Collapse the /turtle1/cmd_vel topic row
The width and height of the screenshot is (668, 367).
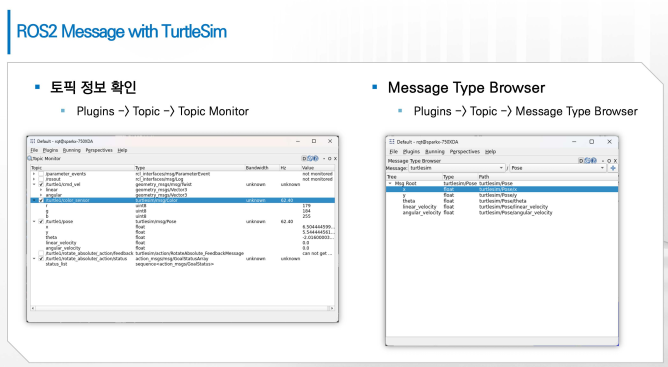[x=34, y=185]
